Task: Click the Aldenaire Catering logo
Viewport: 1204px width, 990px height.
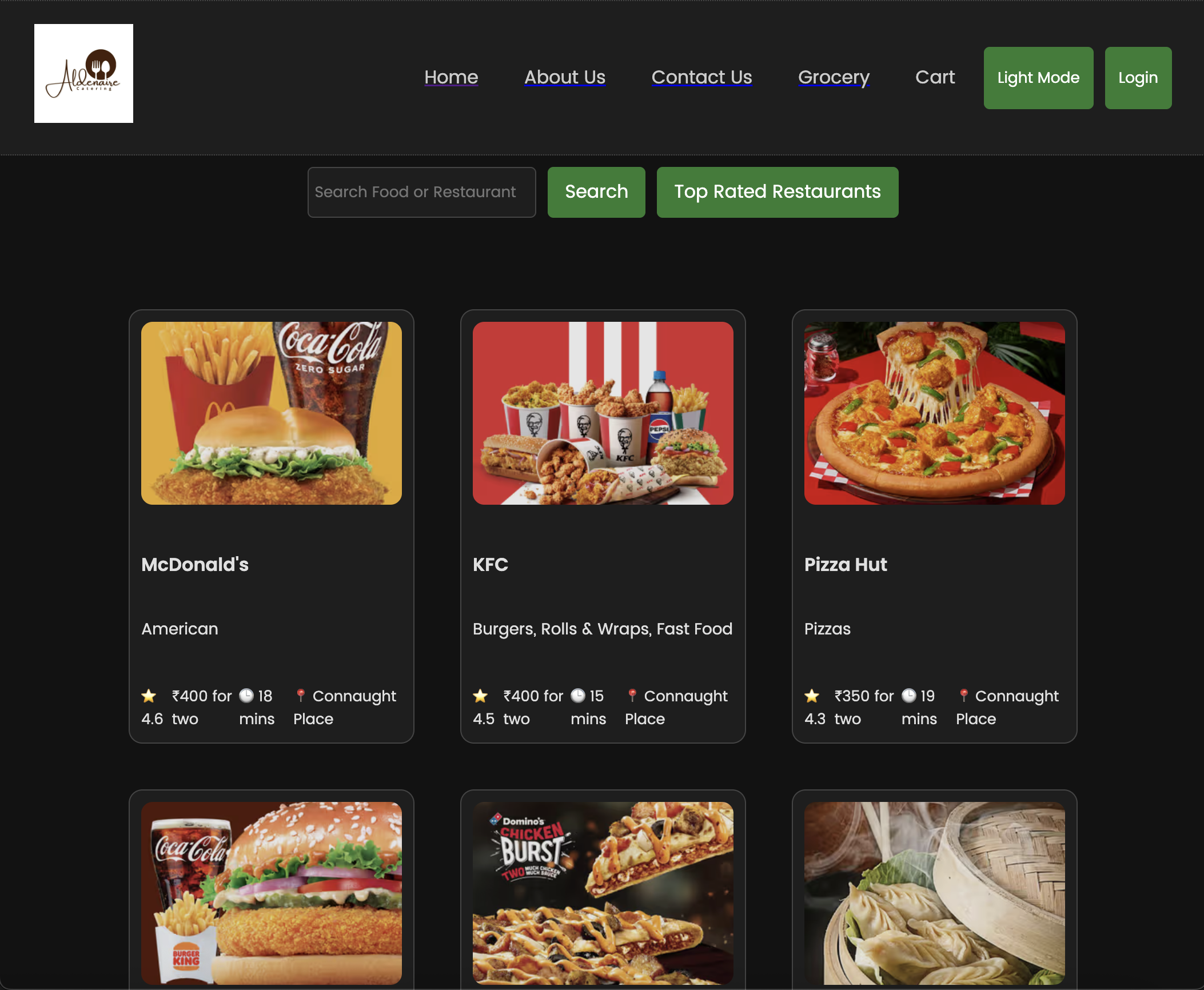Action: 83,73
